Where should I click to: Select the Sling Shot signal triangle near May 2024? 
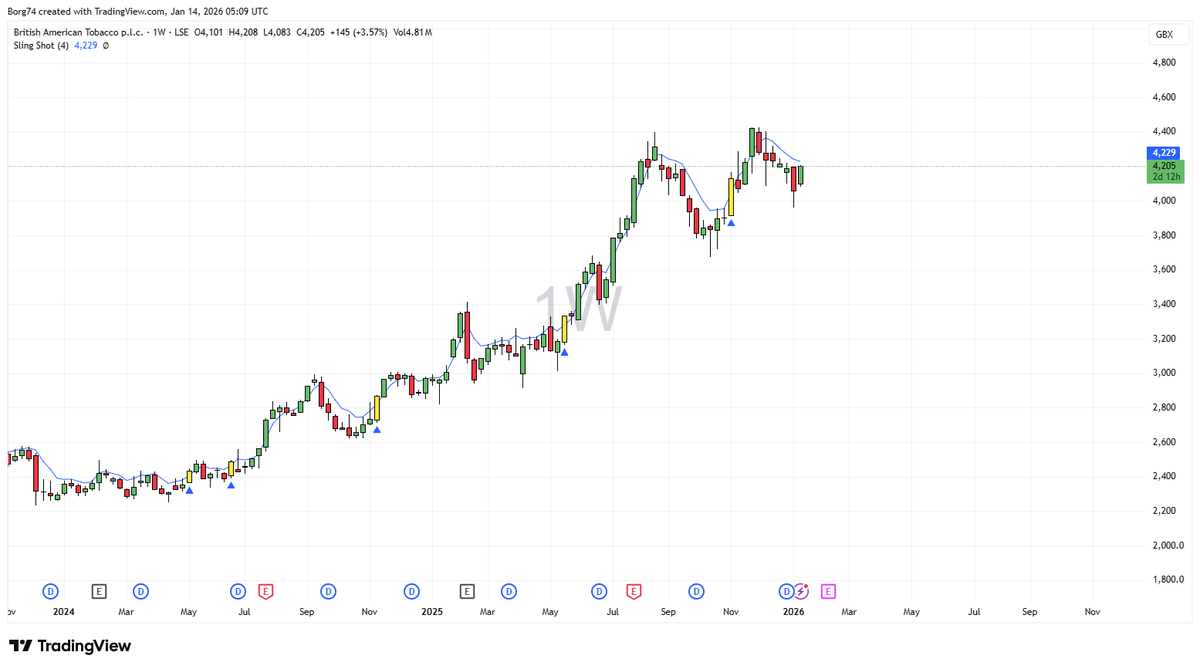pos(189,489)
